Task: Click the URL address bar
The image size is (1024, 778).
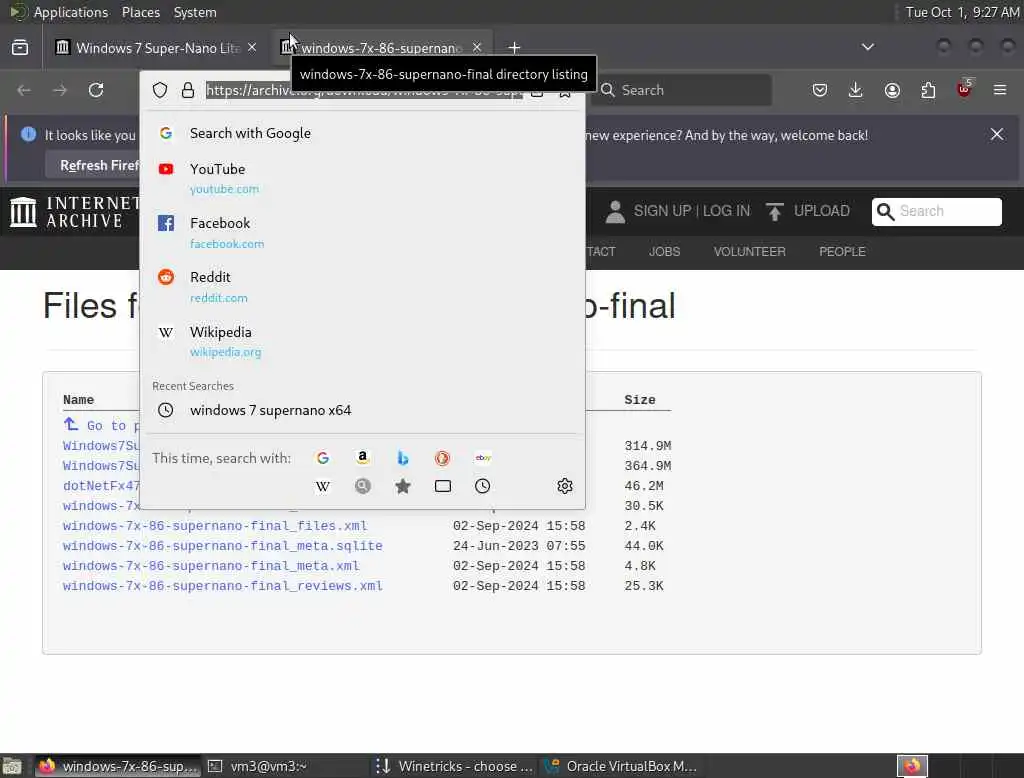Action: coord(364,90)
